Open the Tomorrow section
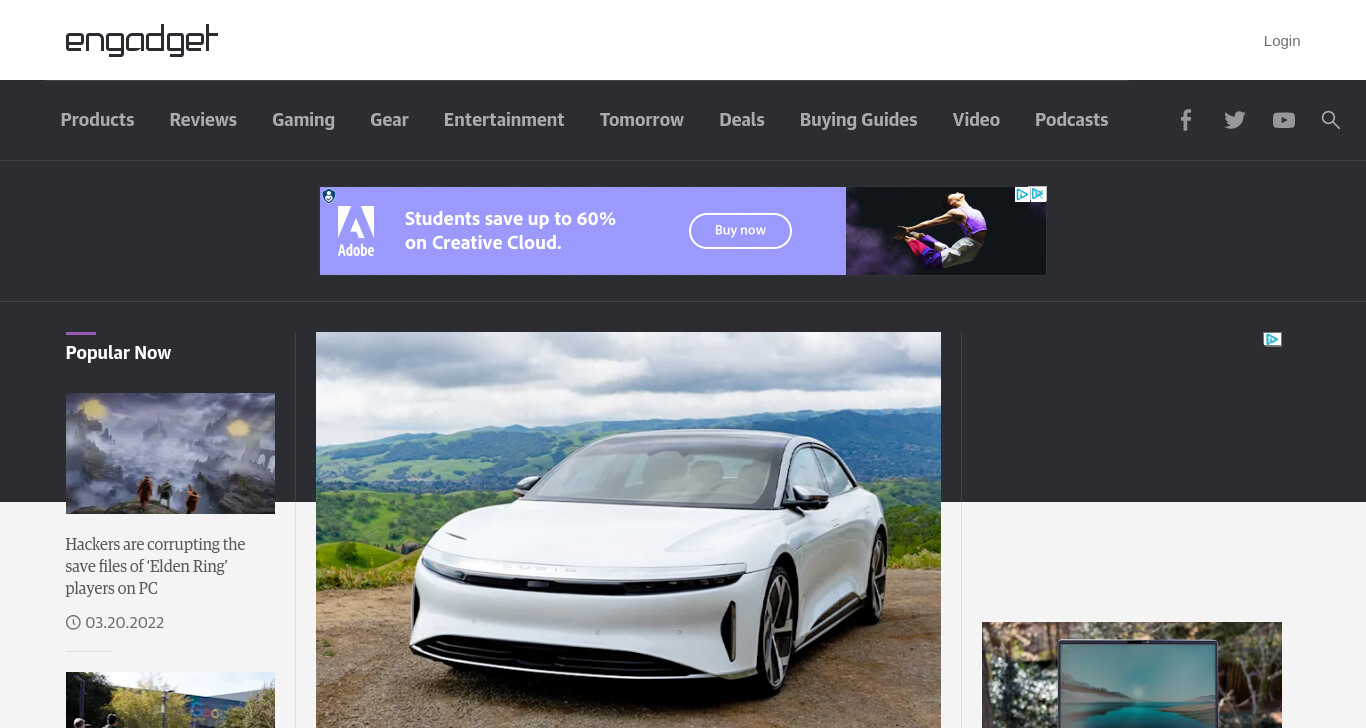Screen dimensions: 1366x728 642,120
